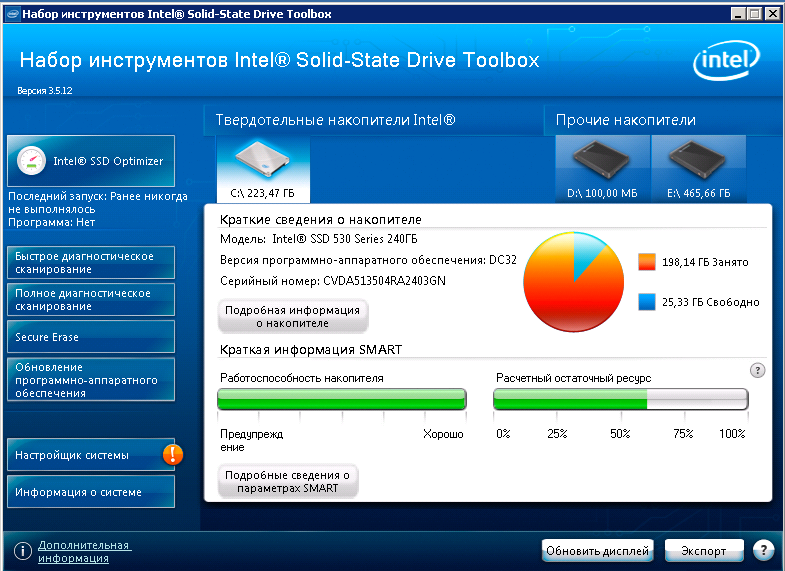The image size is (785, 571).
Task: Click the model text Intel® SSD 530 Series 240ГБ
Action: click(x=345, y=239)
